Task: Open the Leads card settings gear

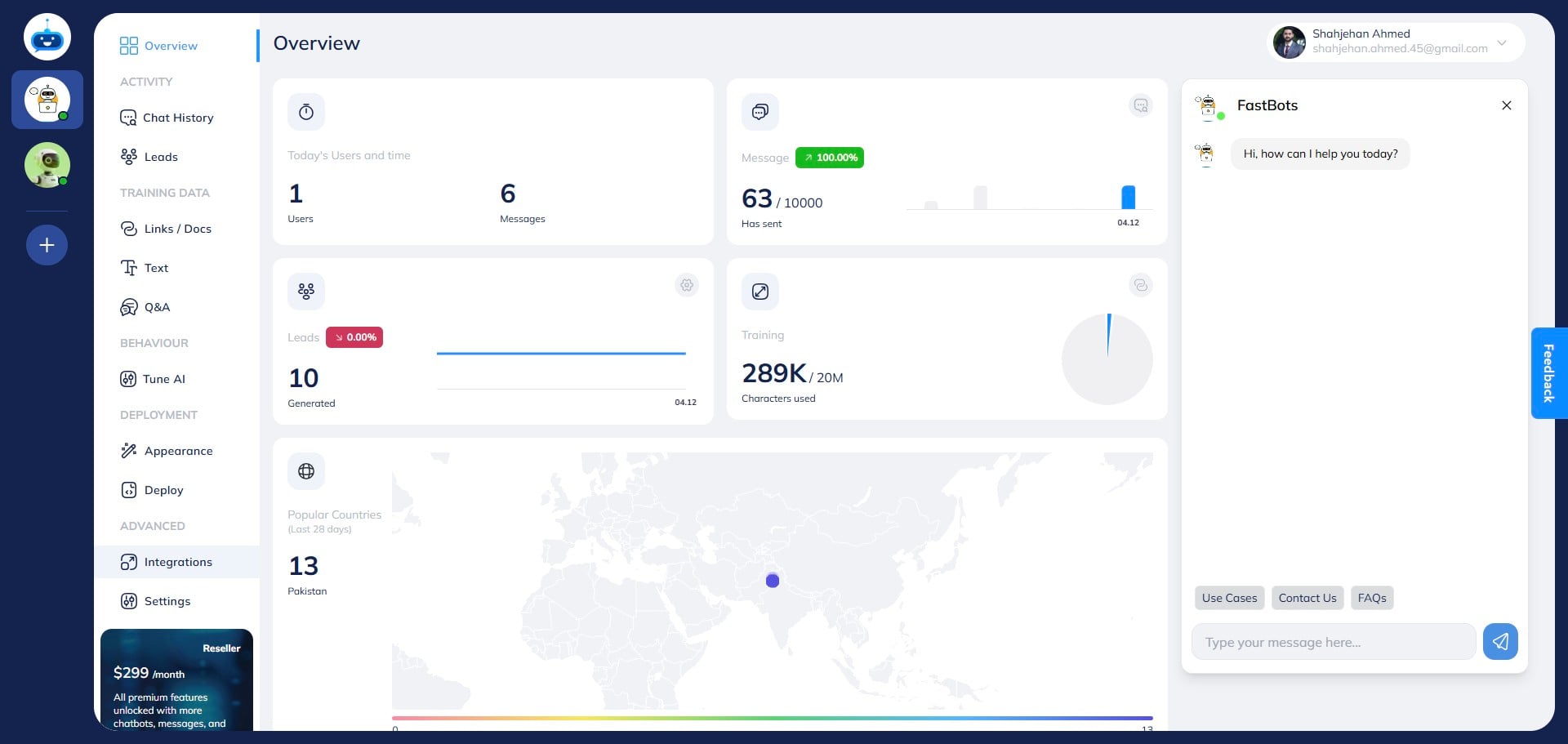Action: tap(687, 285)
